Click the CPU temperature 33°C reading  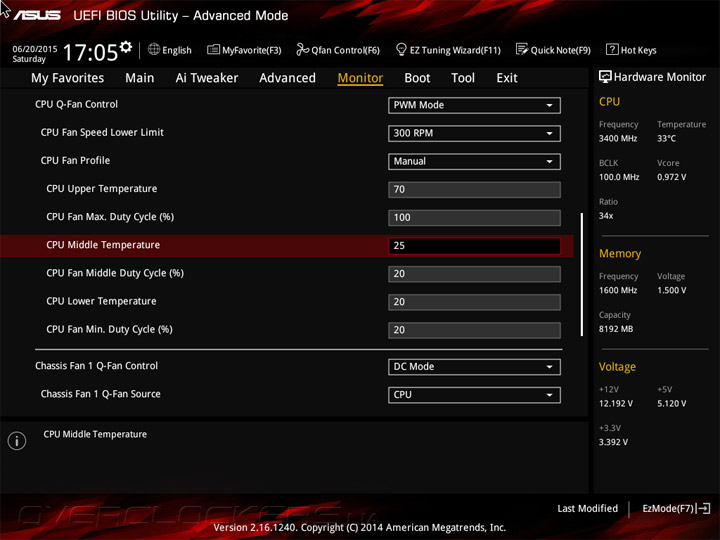[x=666, y=138]
